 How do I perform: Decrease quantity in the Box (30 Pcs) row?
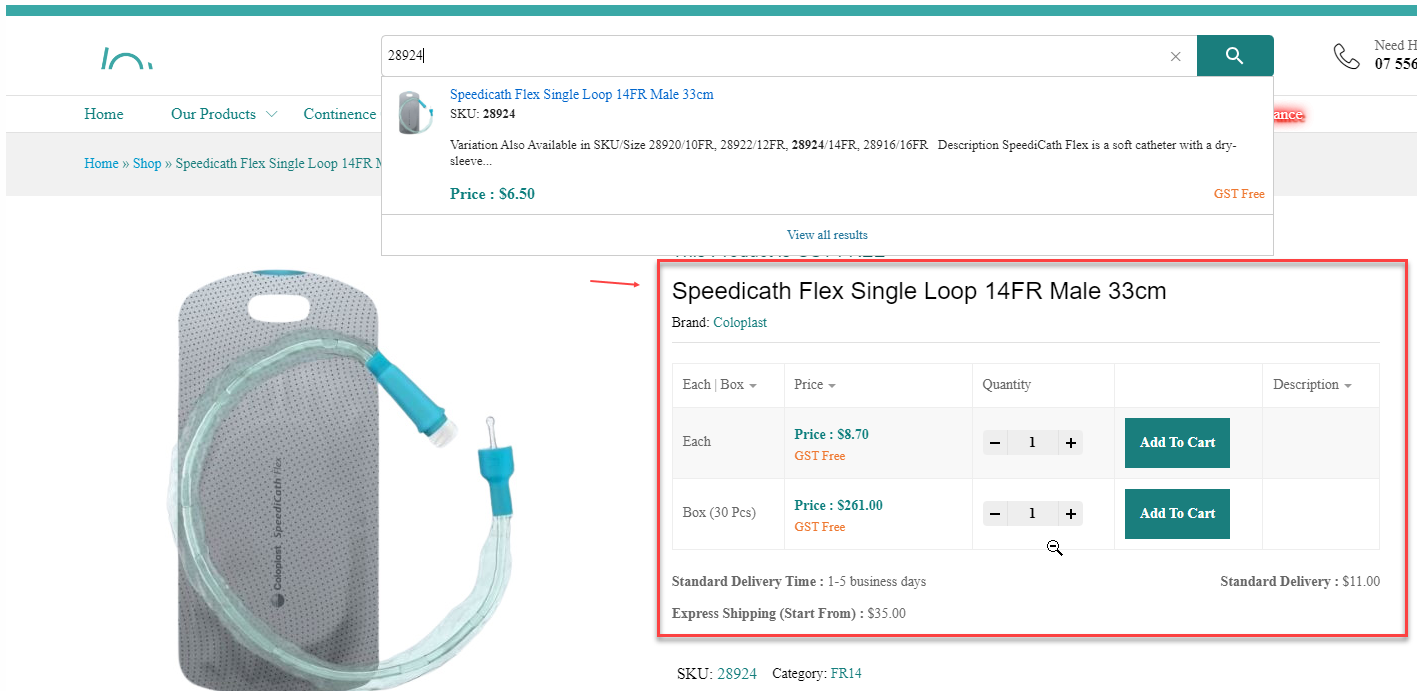tap(995, 514)
